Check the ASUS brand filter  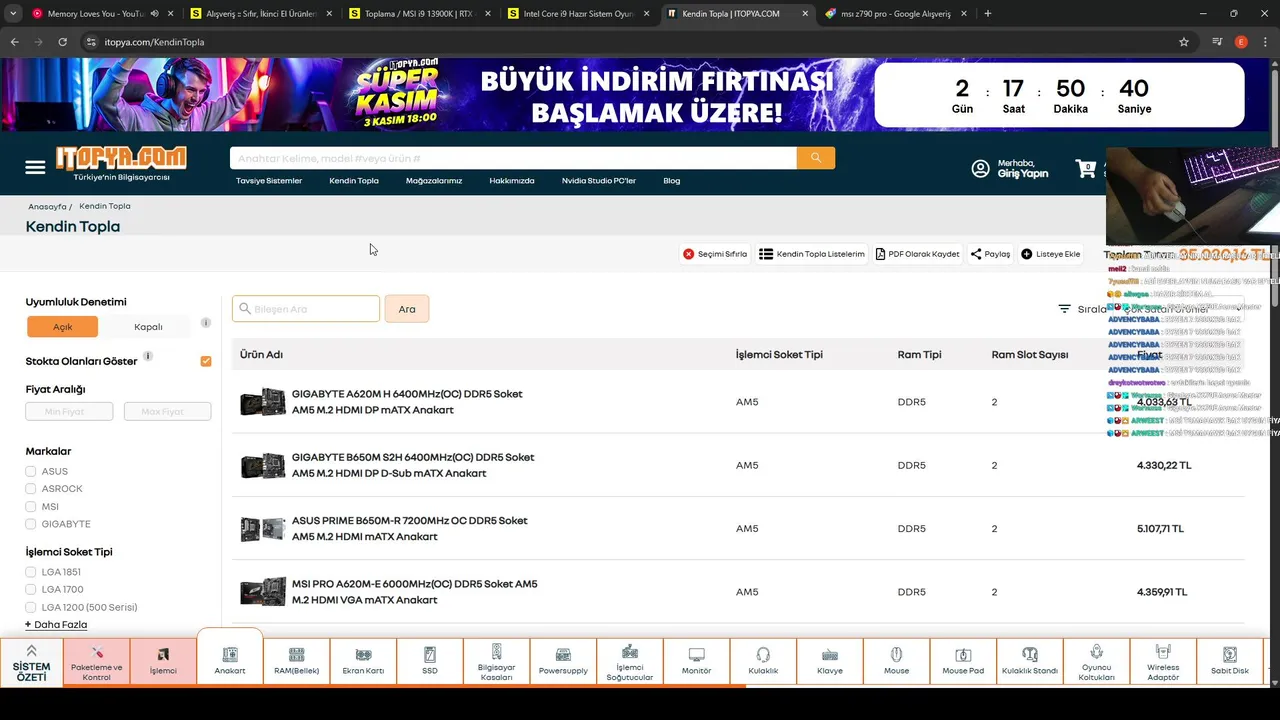point(31,471)
